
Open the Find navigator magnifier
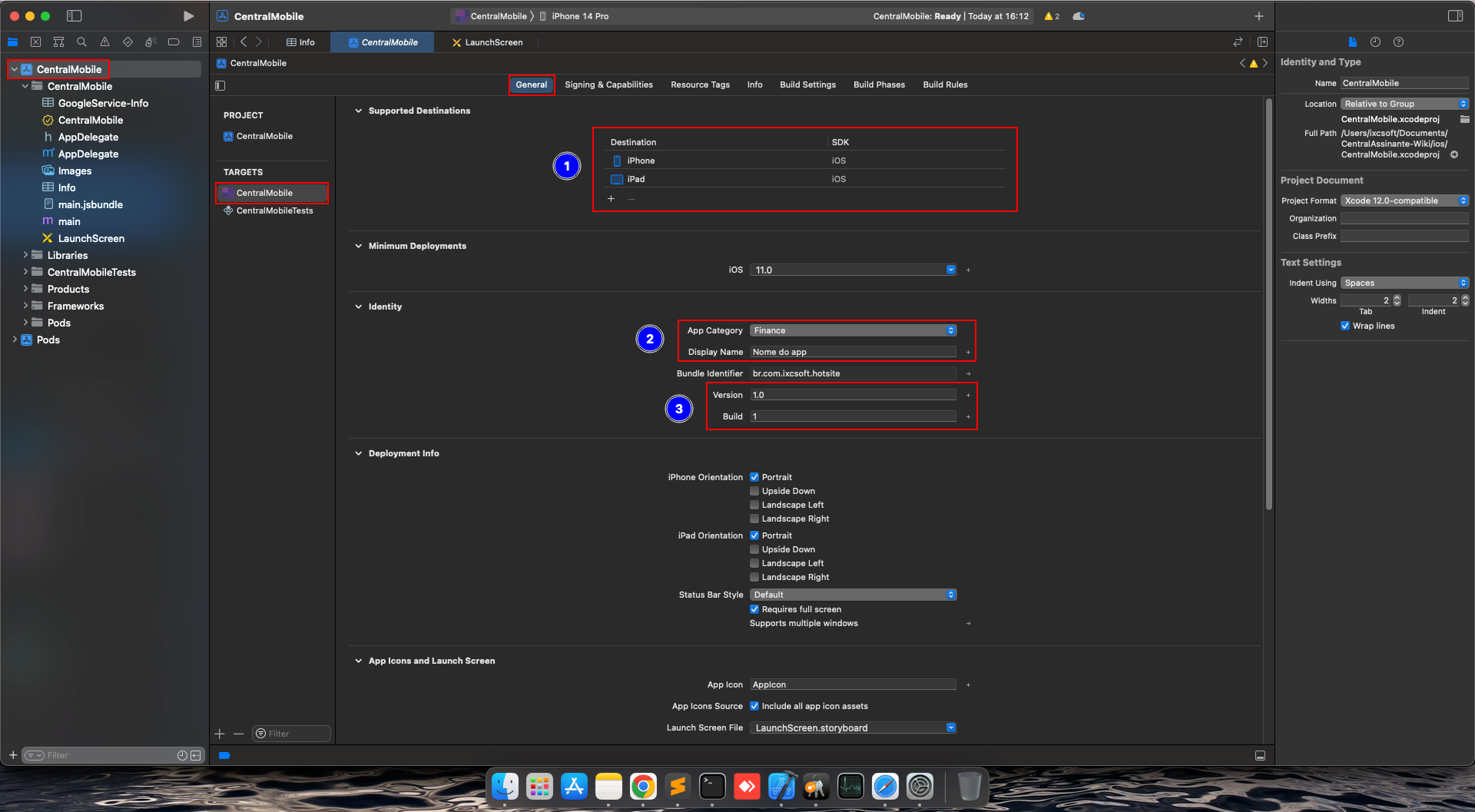(81, 42)
